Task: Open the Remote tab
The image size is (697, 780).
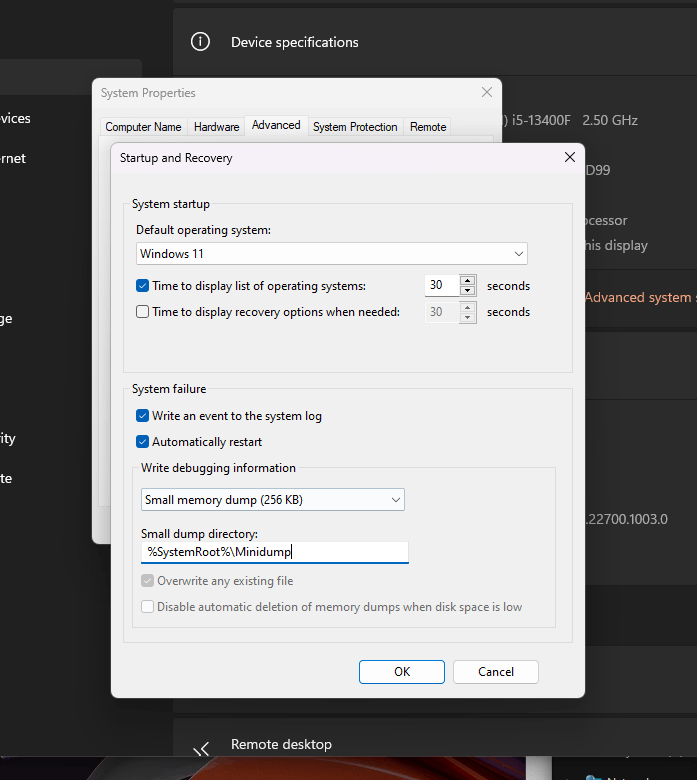Action: click(428, 127)
